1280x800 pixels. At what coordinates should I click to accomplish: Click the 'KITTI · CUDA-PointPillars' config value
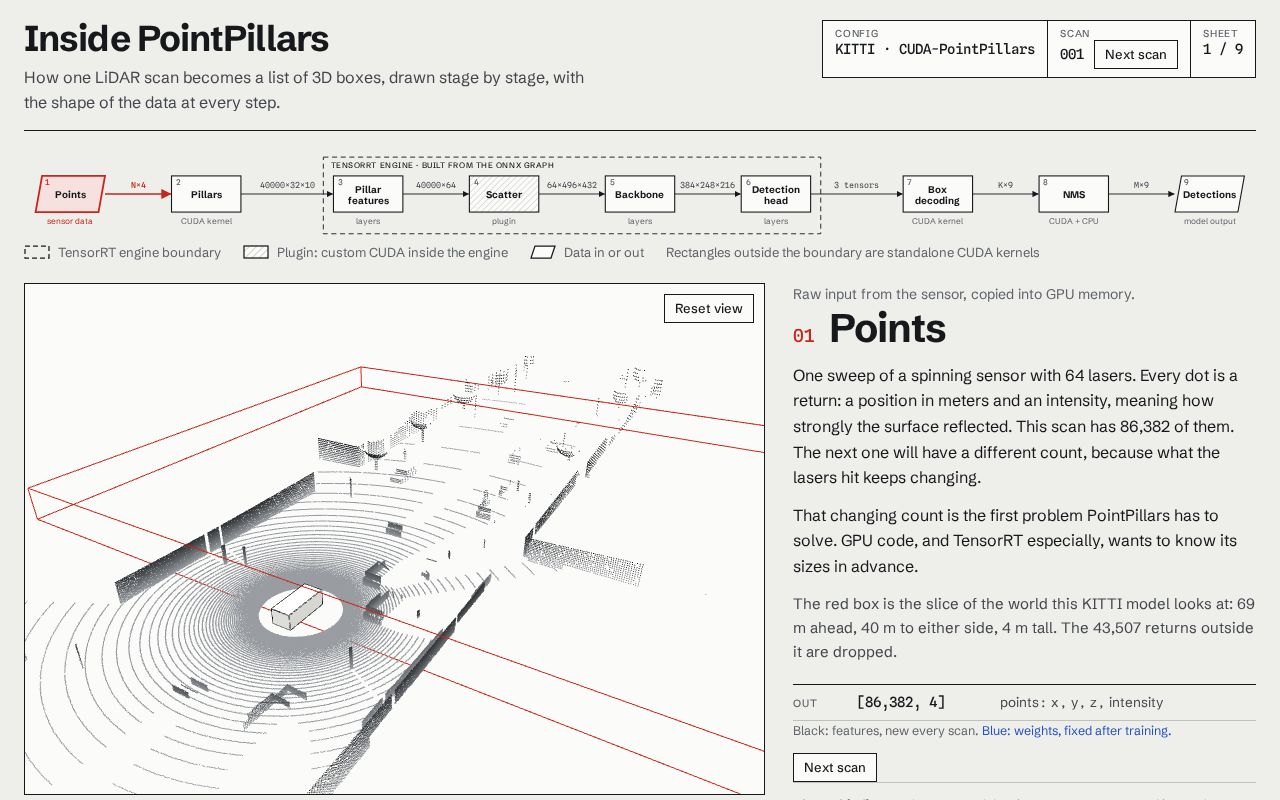pos(935,49)
